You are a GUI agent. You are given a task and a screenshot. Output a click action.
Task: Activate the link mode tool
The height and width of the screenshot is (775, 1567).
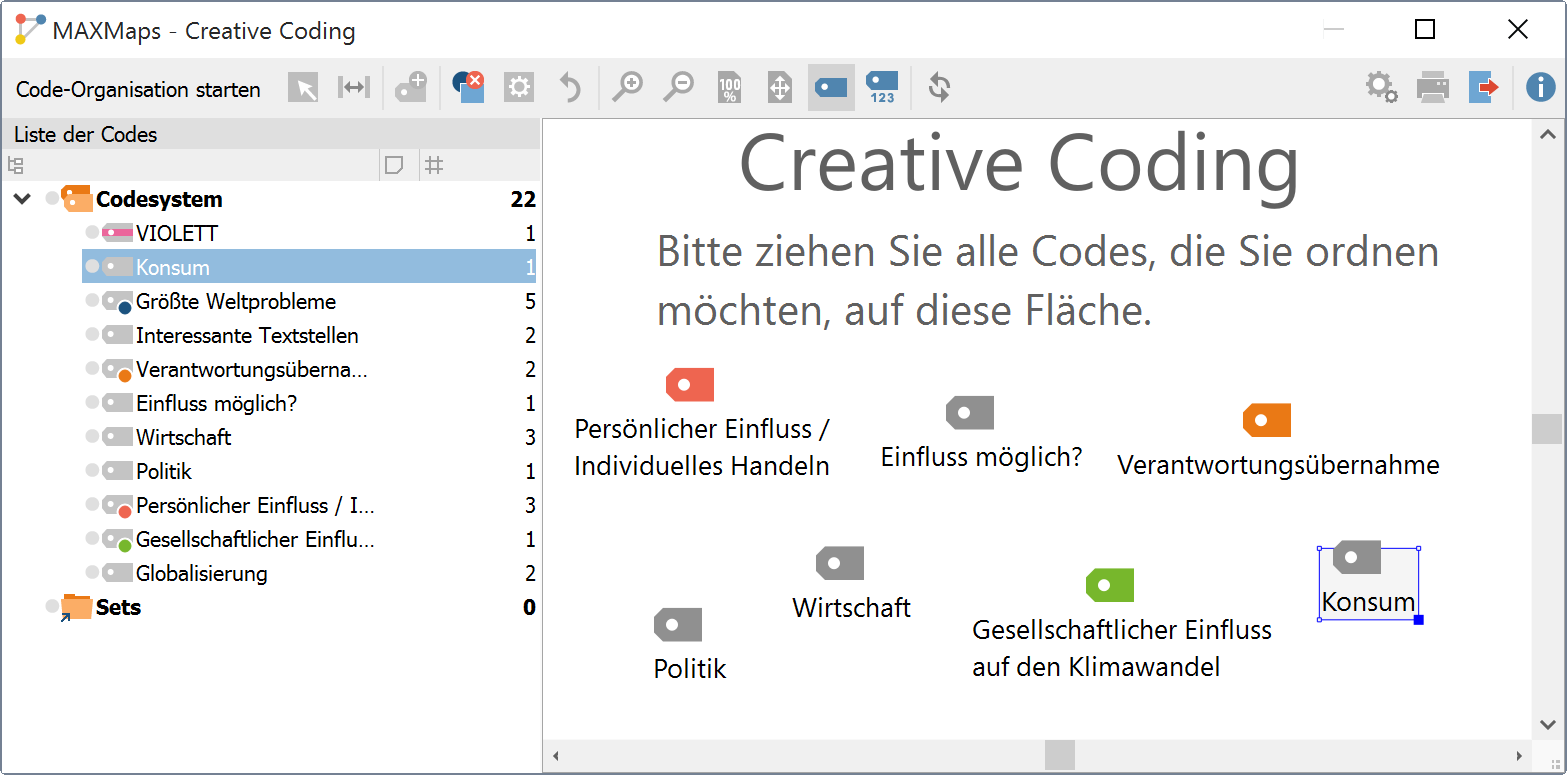353,88
